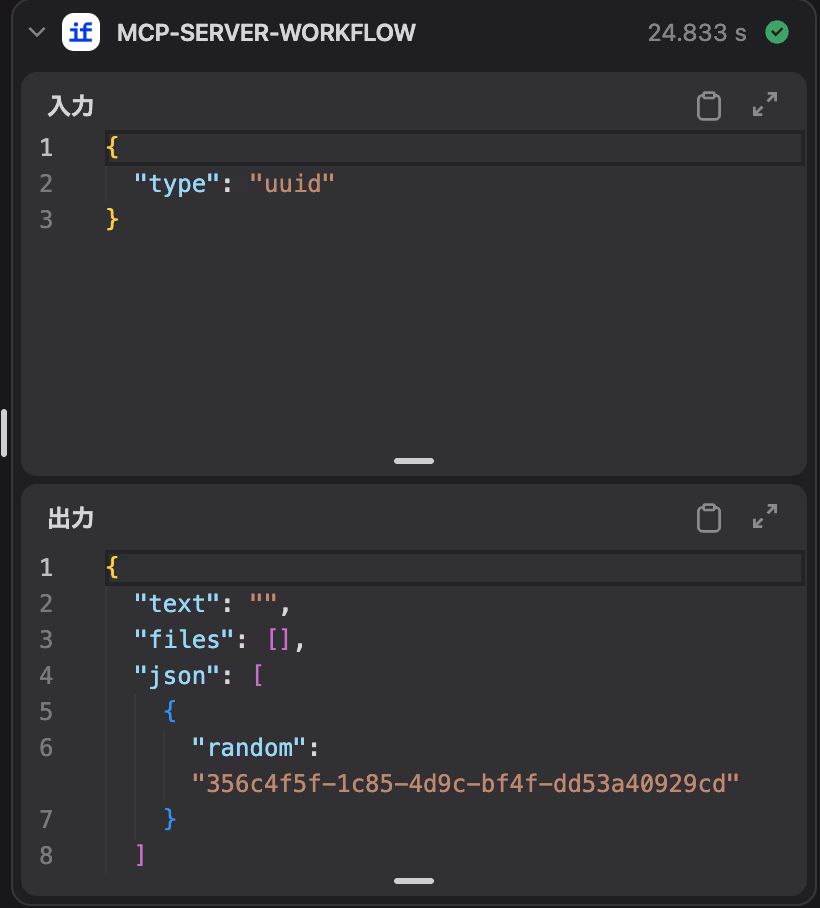
Task: Click the 24.833 s execution time
Action: click(x=696, y=32)
